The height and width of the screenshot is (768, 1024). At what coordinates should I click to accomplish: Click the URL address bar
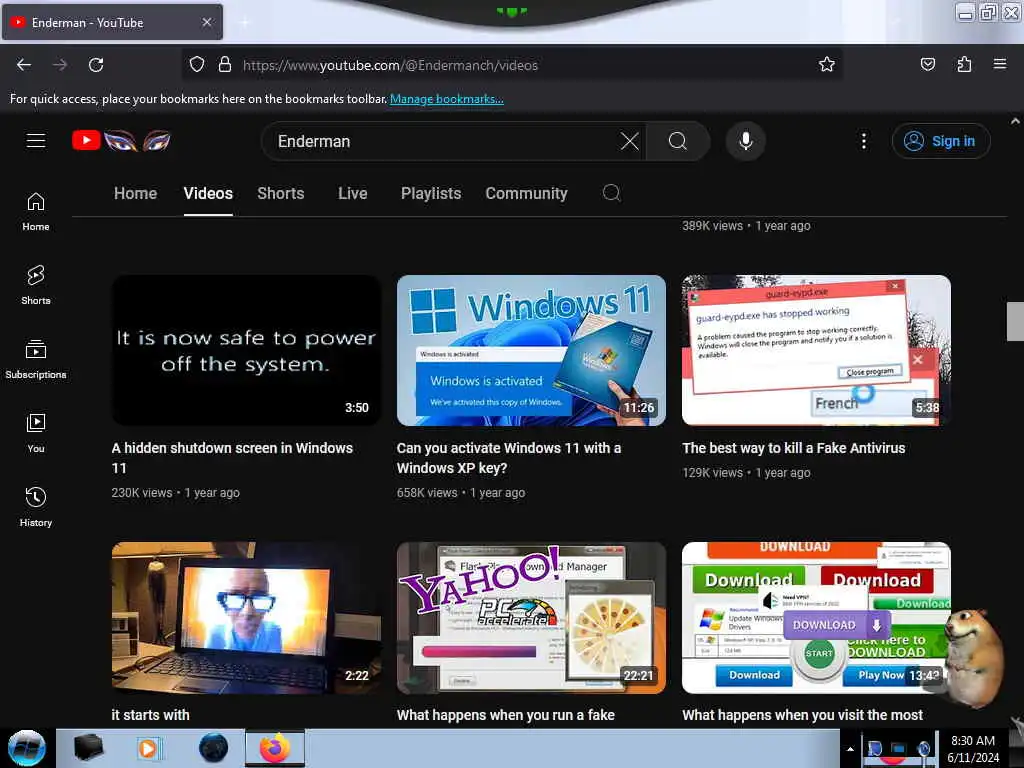tap(512, 65)
